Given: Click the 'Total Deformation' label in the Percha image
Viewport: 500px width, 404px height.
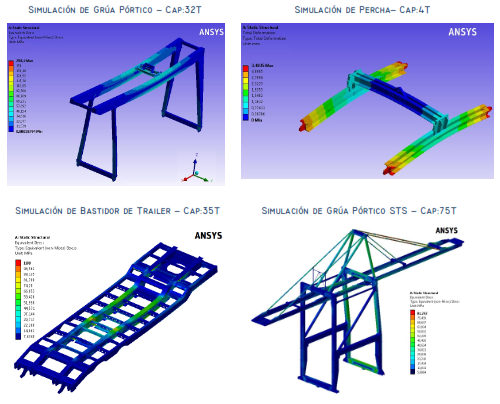Looking at the screenshot, I should (x=259, y=33).
